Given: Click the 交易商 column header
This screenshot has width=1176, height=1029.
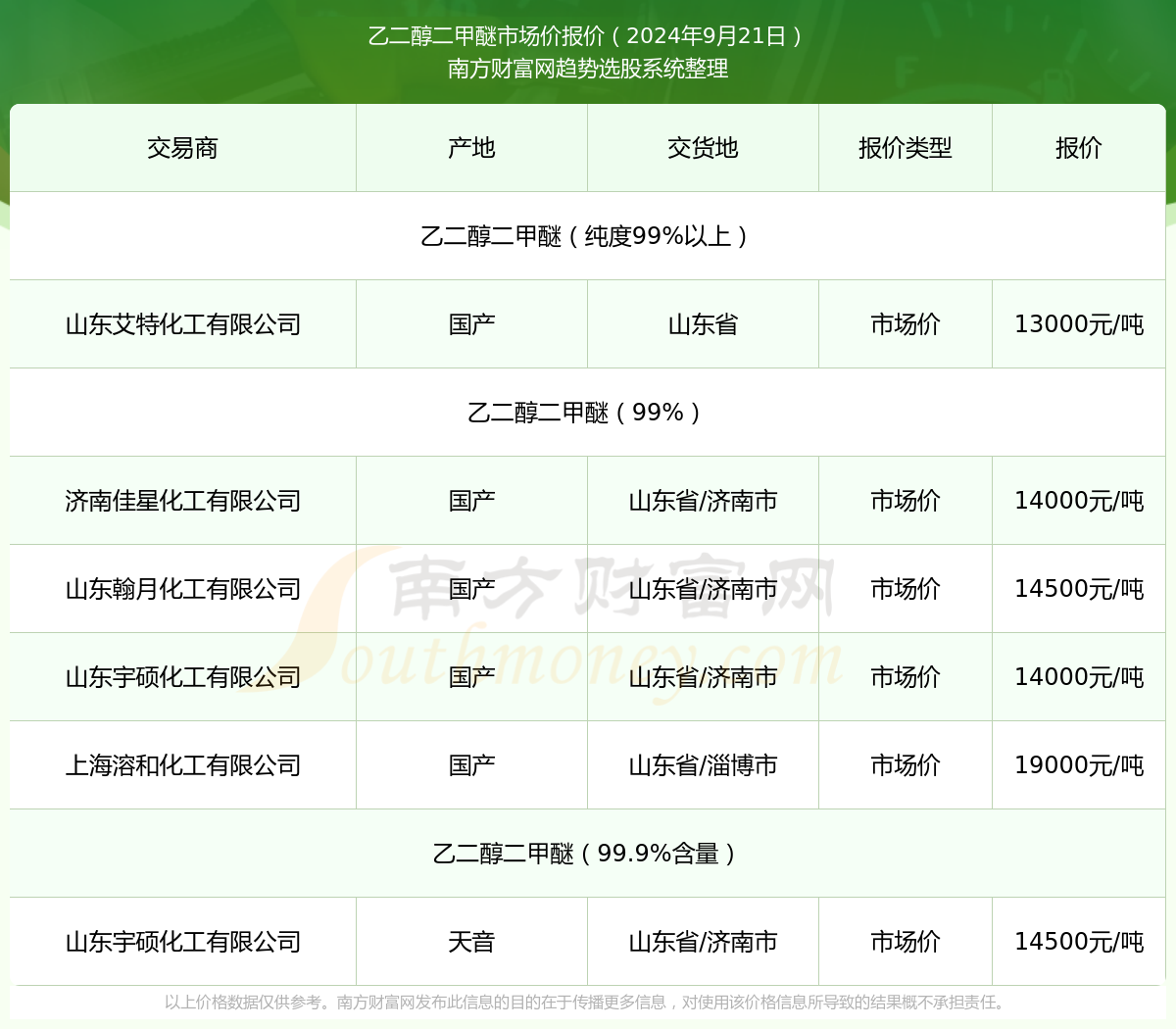Looking at the screenshot, I should tap(182, 147).
